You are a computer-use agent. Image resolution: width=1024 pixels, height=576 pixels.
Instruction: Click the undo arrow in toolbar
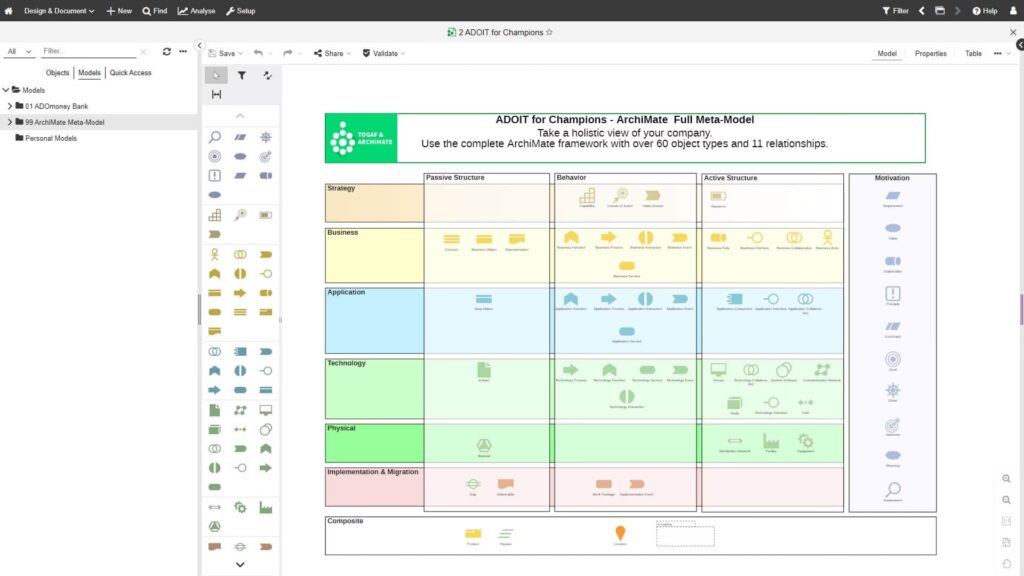point(258,53)
